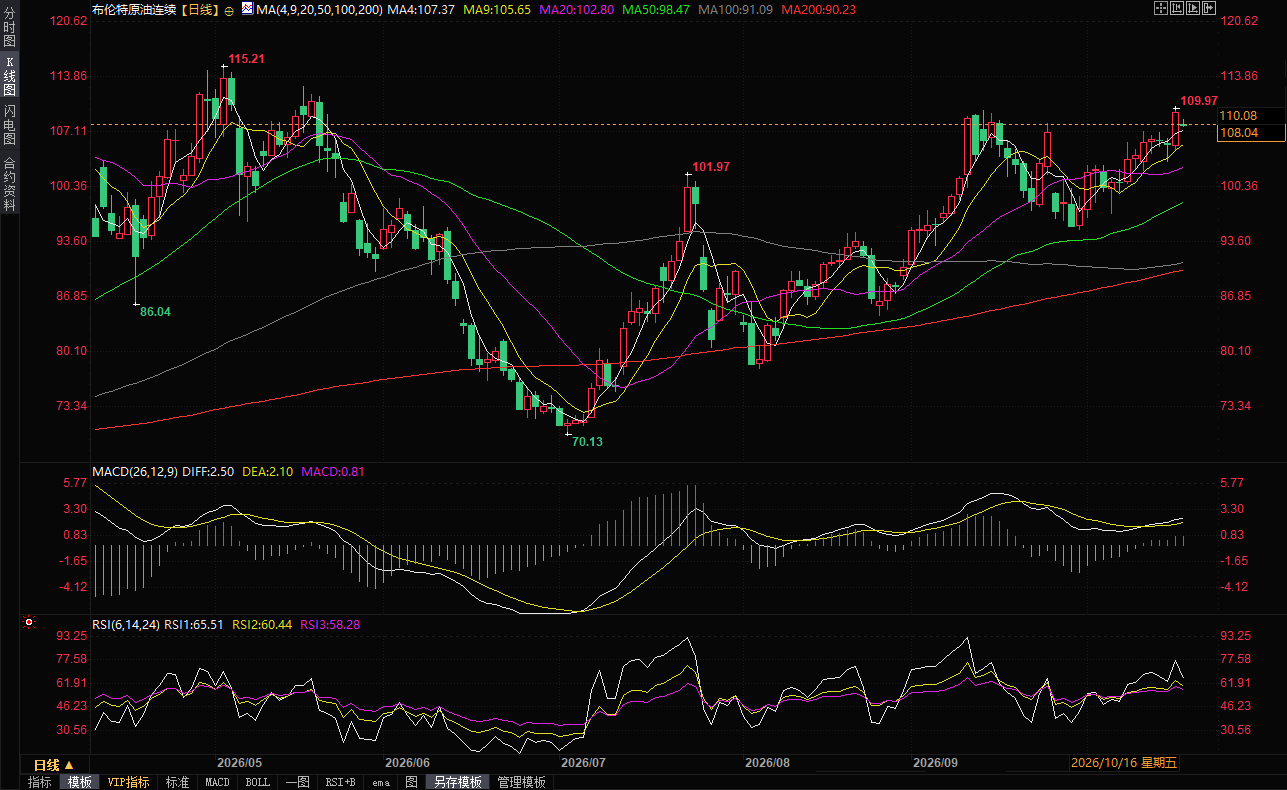The width and height of the screenshot is (1287, 790).
Task: Click the 109.97 recent high label
Action: (1199, 100)
